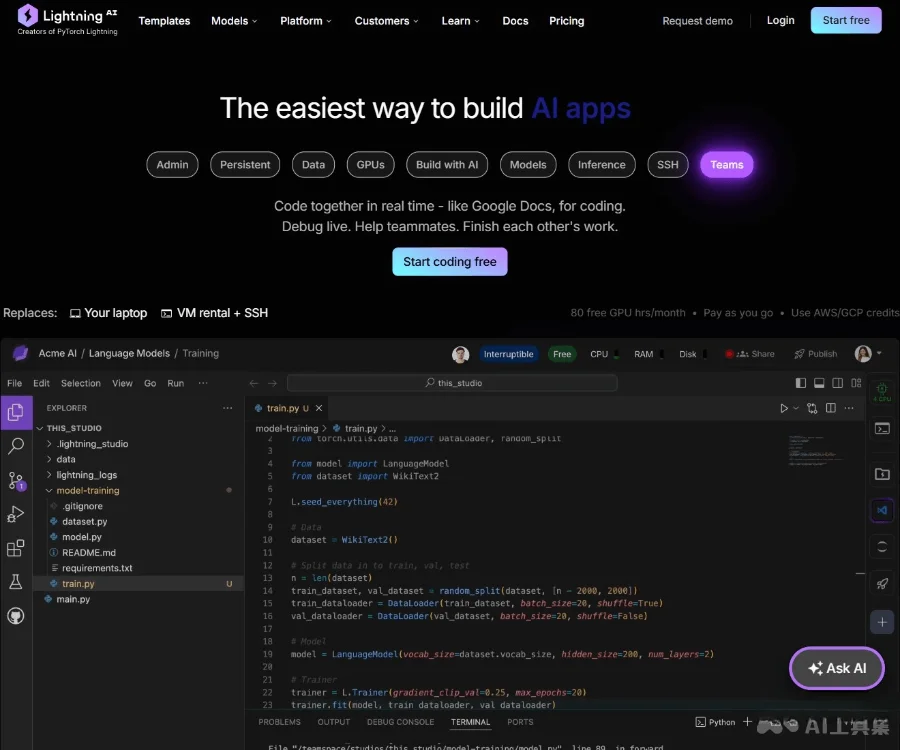This screenshot has width=900, height=750.
Task: Select the Testing beaker icon
Action: pyautogui.click(x=15, y=581)
